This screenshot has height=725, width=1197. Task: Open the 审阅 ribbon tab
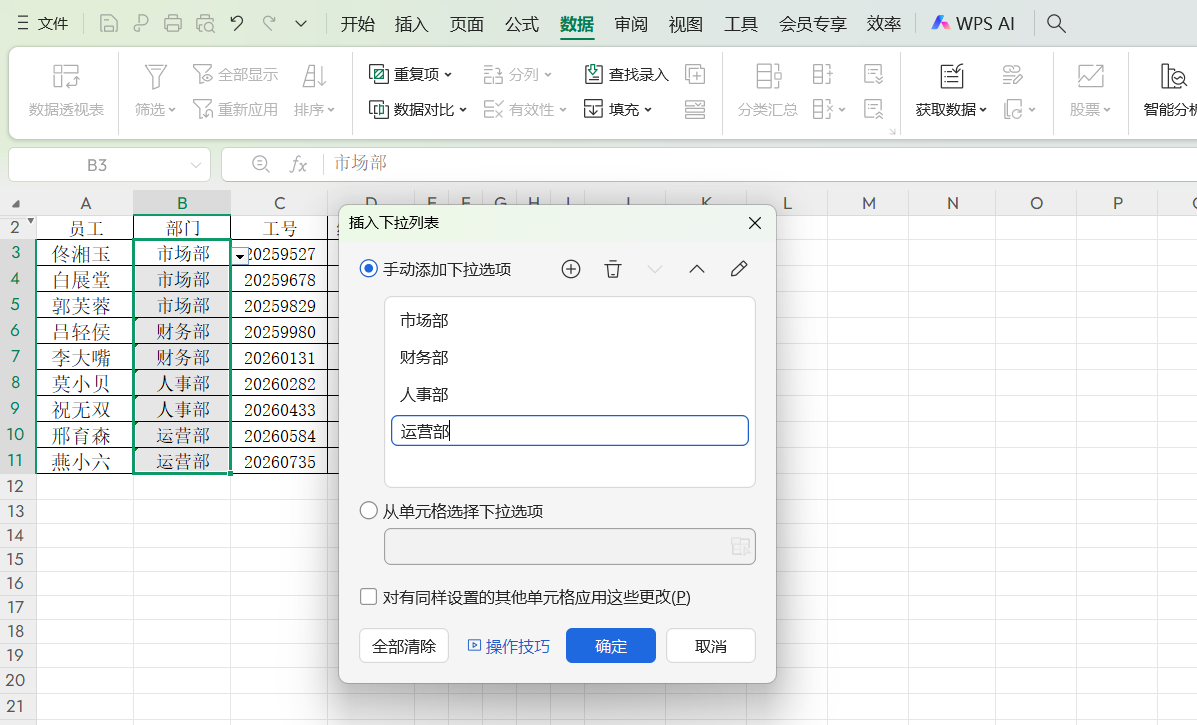point(631,23)
